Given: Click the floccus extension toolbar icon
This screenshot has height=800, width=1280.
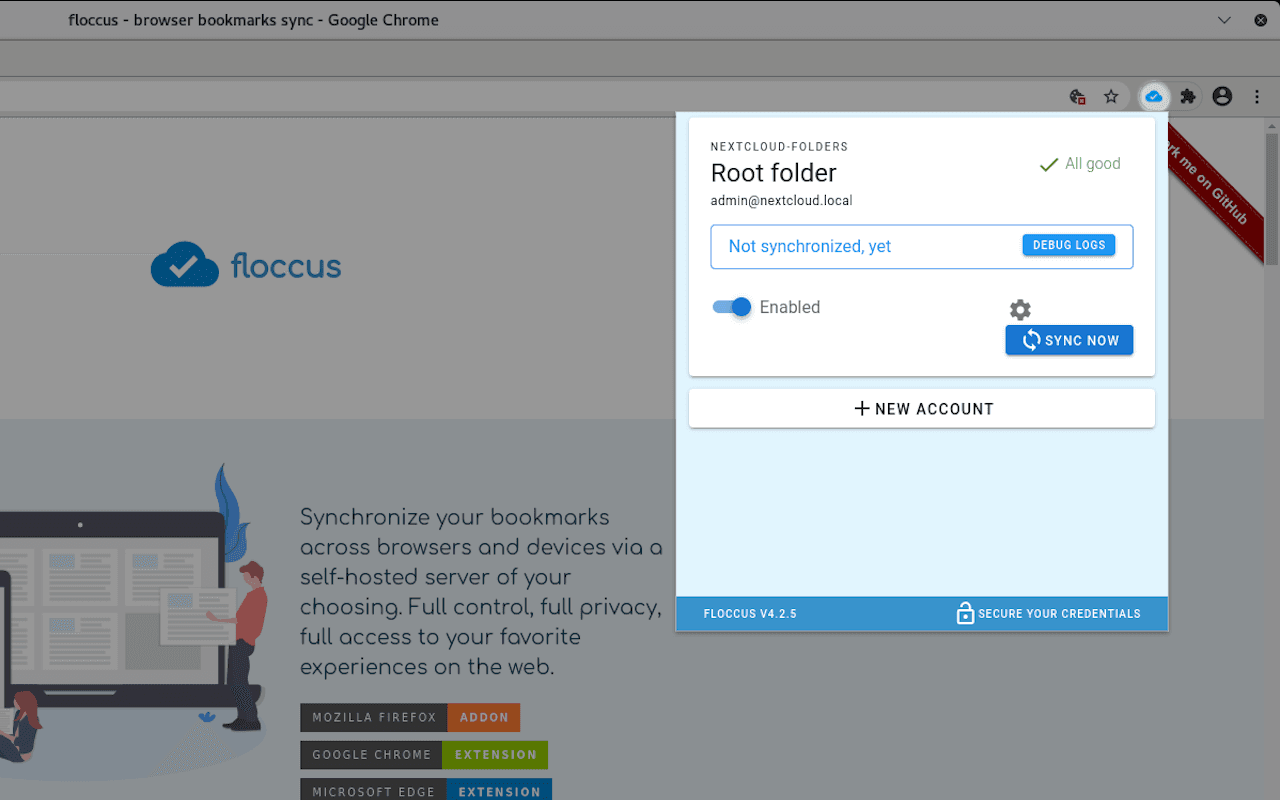Looking at the screenshot, I should (x=1154, y=97).
